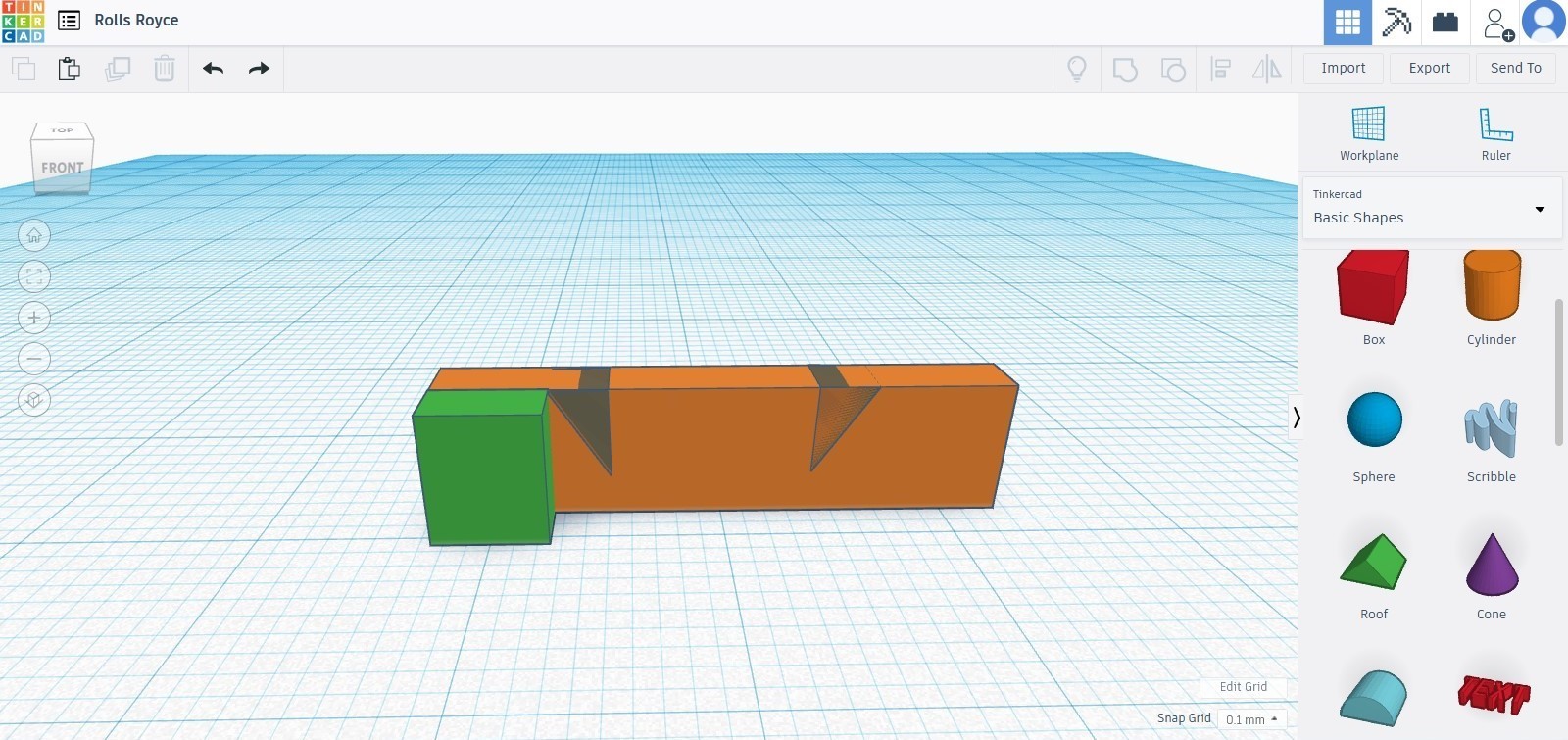
Task: Click the Rolls Royce design title
Action: [x=136, y=21]
